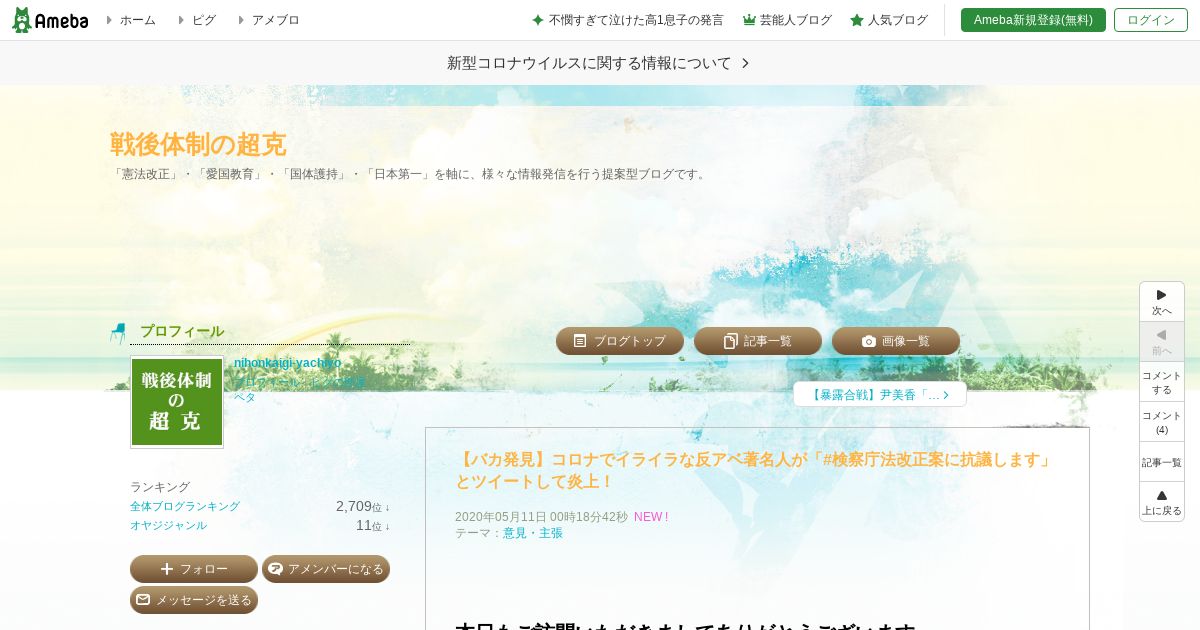Screen dimensions: 1200x630
Task: Click the star icon for 人気ブログ
Action: pyautogui.click(x=857, y=20)
